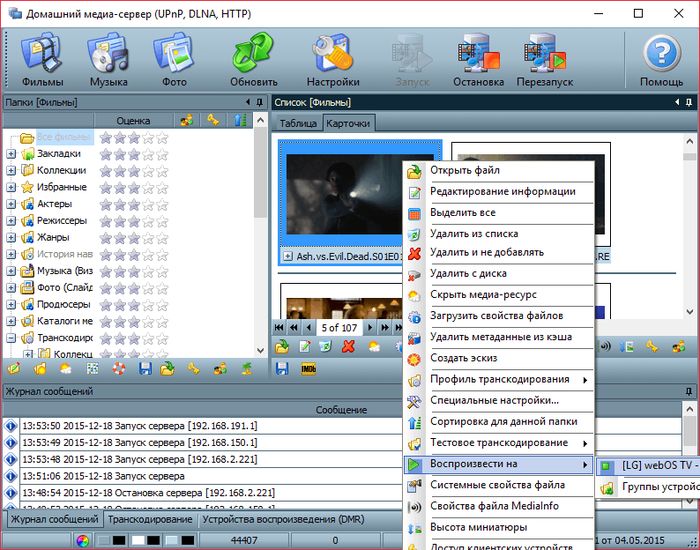Click the color wheel icon in status bar
The width and height of the screenshot is (700, 550).
click(x=83, y=541)
